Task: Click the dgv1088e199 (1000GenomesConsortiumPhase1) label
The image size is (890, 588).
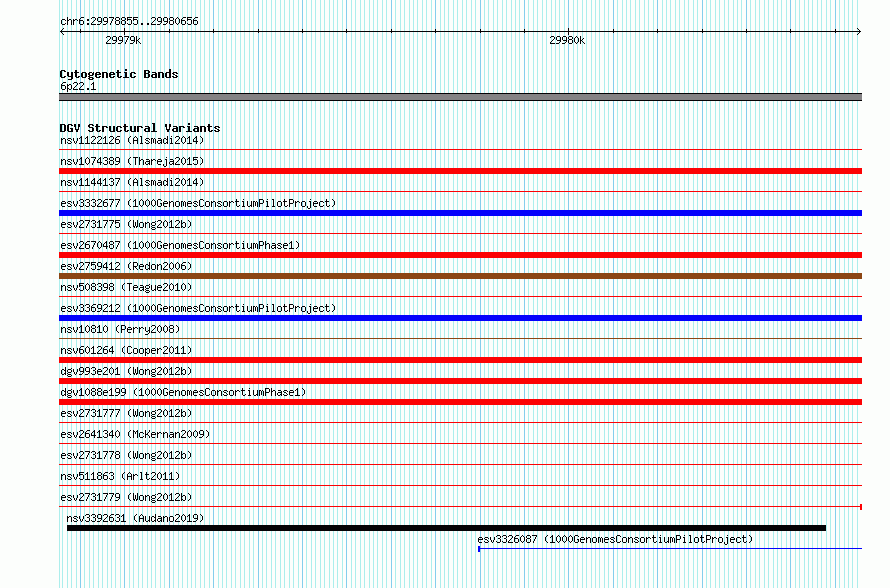Action: click(x=183, y=392)
